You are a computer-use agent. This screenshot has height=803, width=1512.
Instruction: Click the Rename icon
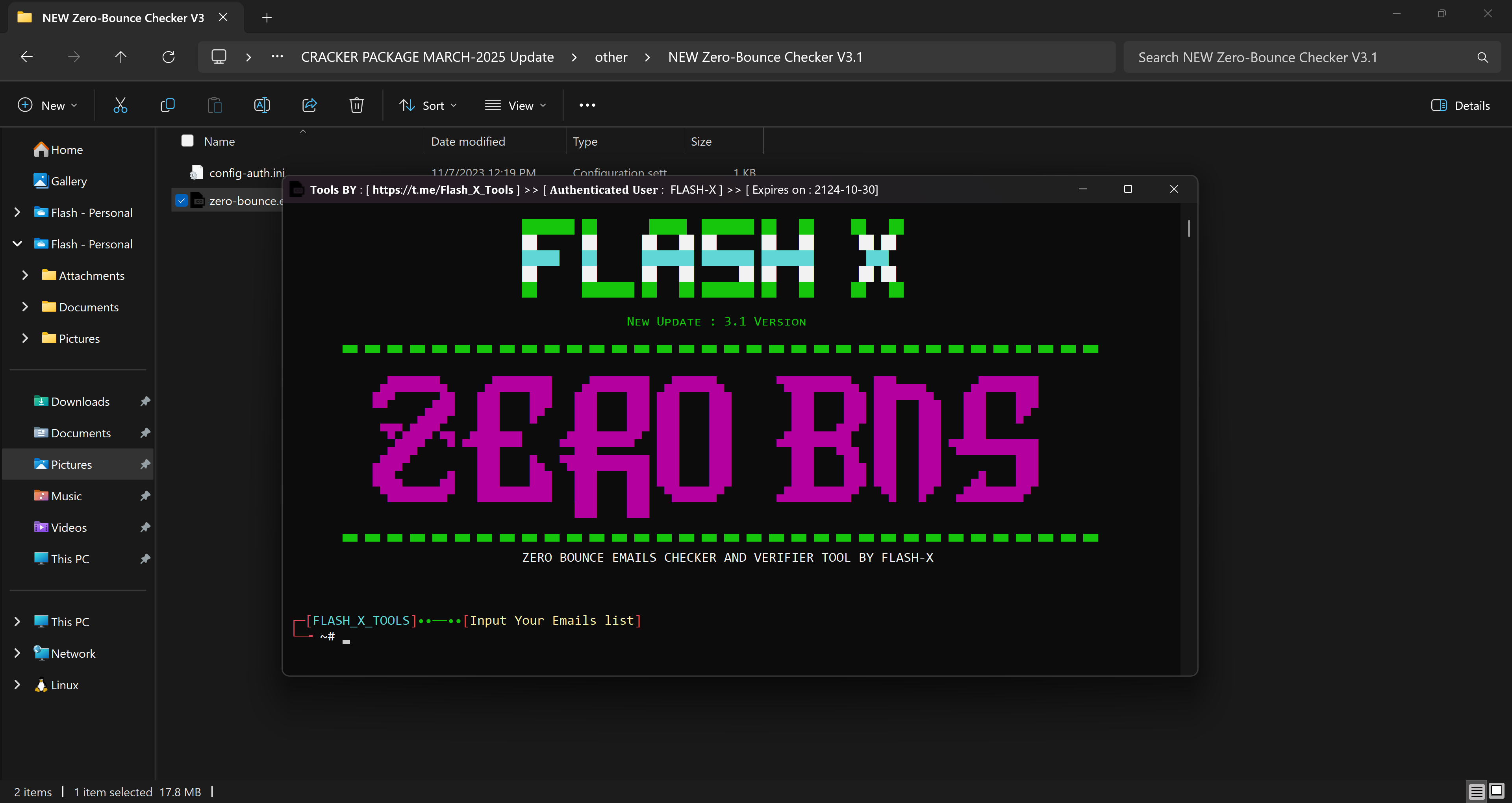click(262, 105)
